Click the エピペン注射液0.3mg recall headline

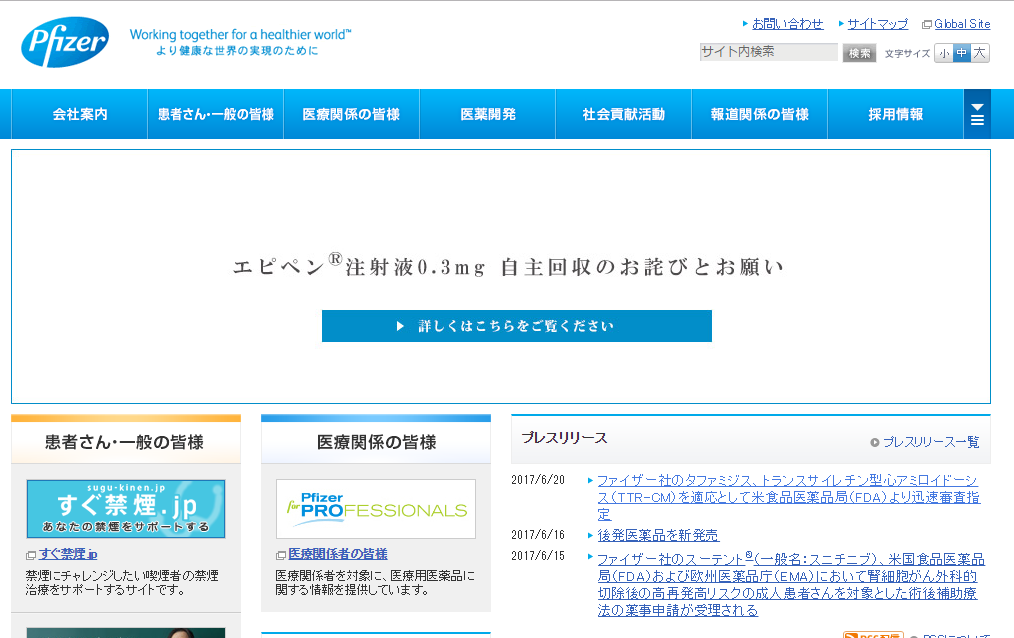(508, 265)
